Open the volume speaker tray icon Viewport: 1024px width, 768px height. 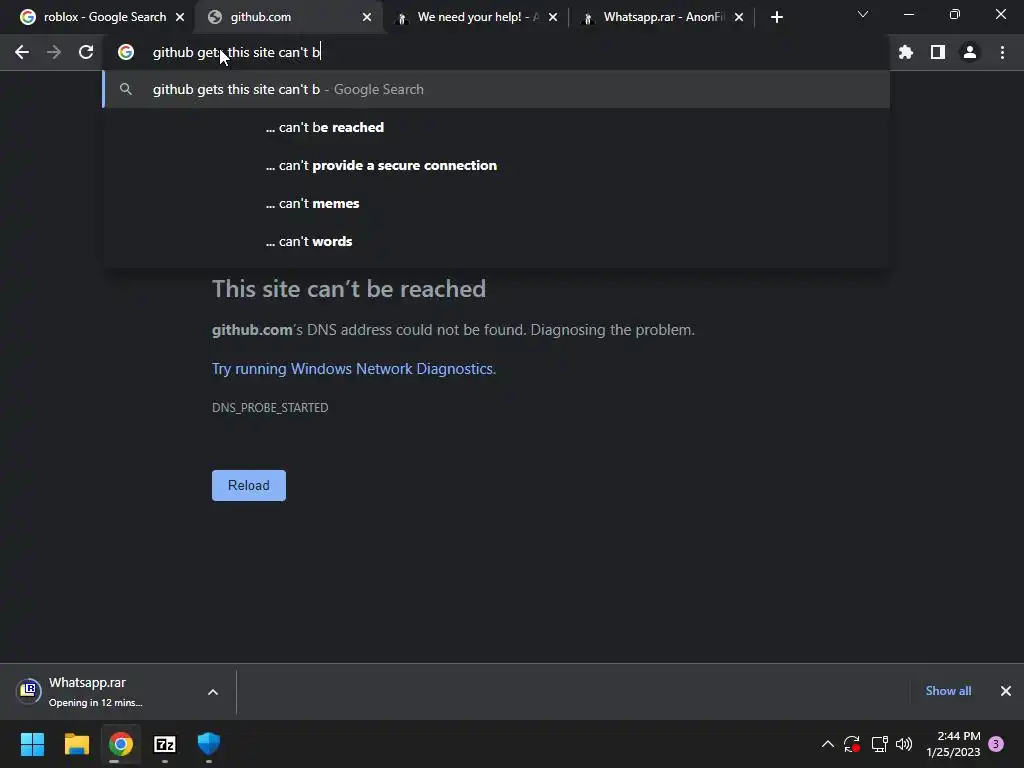coord(904,744)
